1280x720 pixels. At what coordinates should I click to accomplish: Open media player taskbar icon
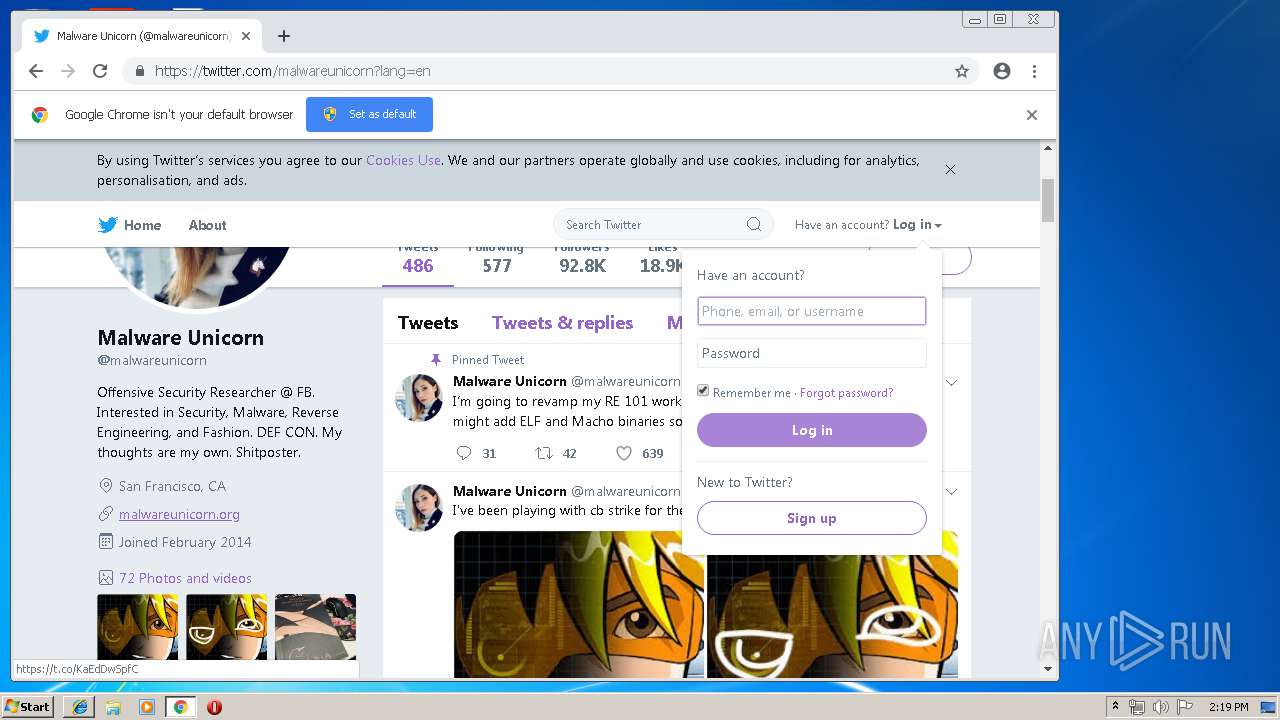(x=147, y=707)
